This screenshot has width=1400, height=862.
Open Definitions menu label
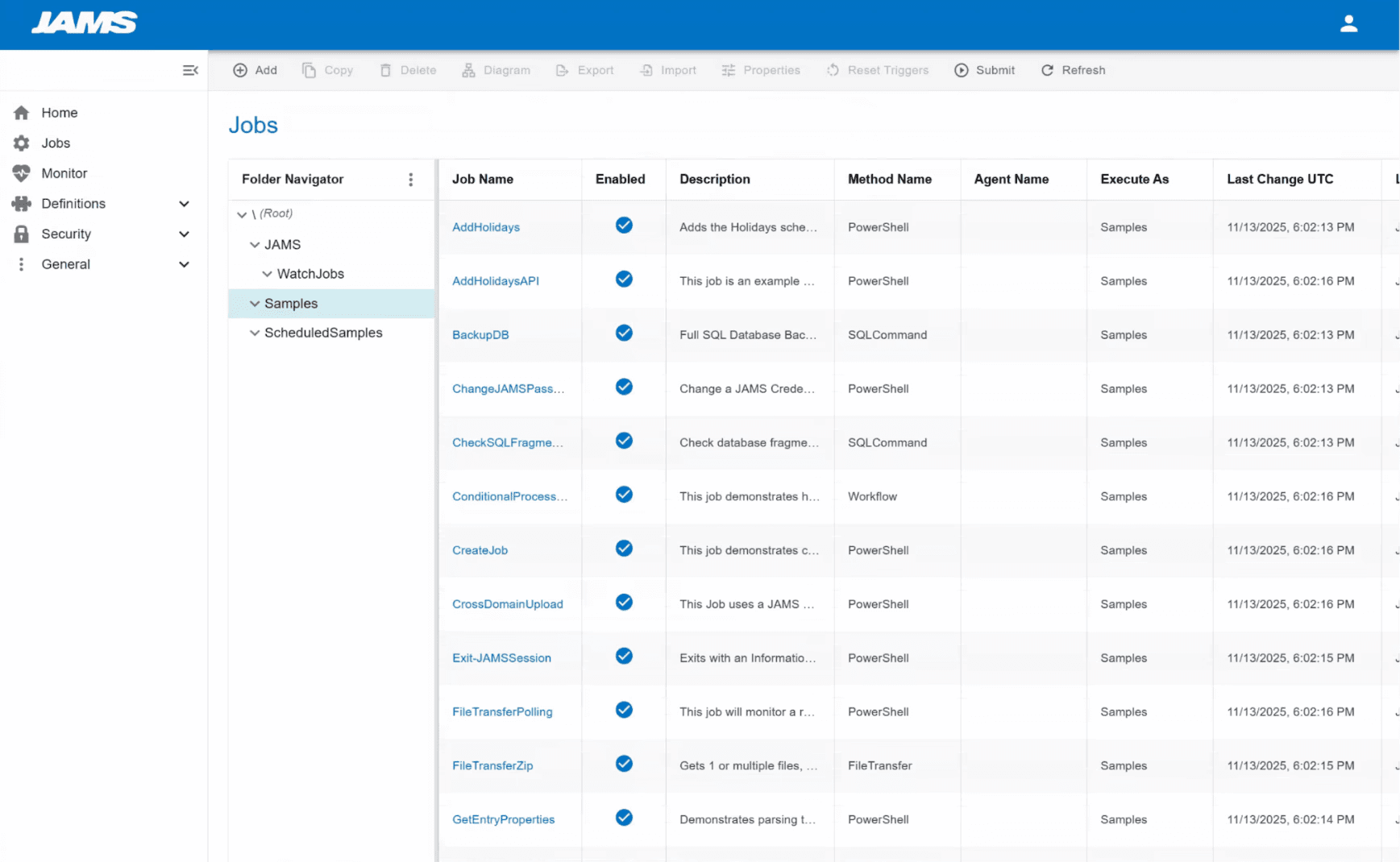pos(73,204)
